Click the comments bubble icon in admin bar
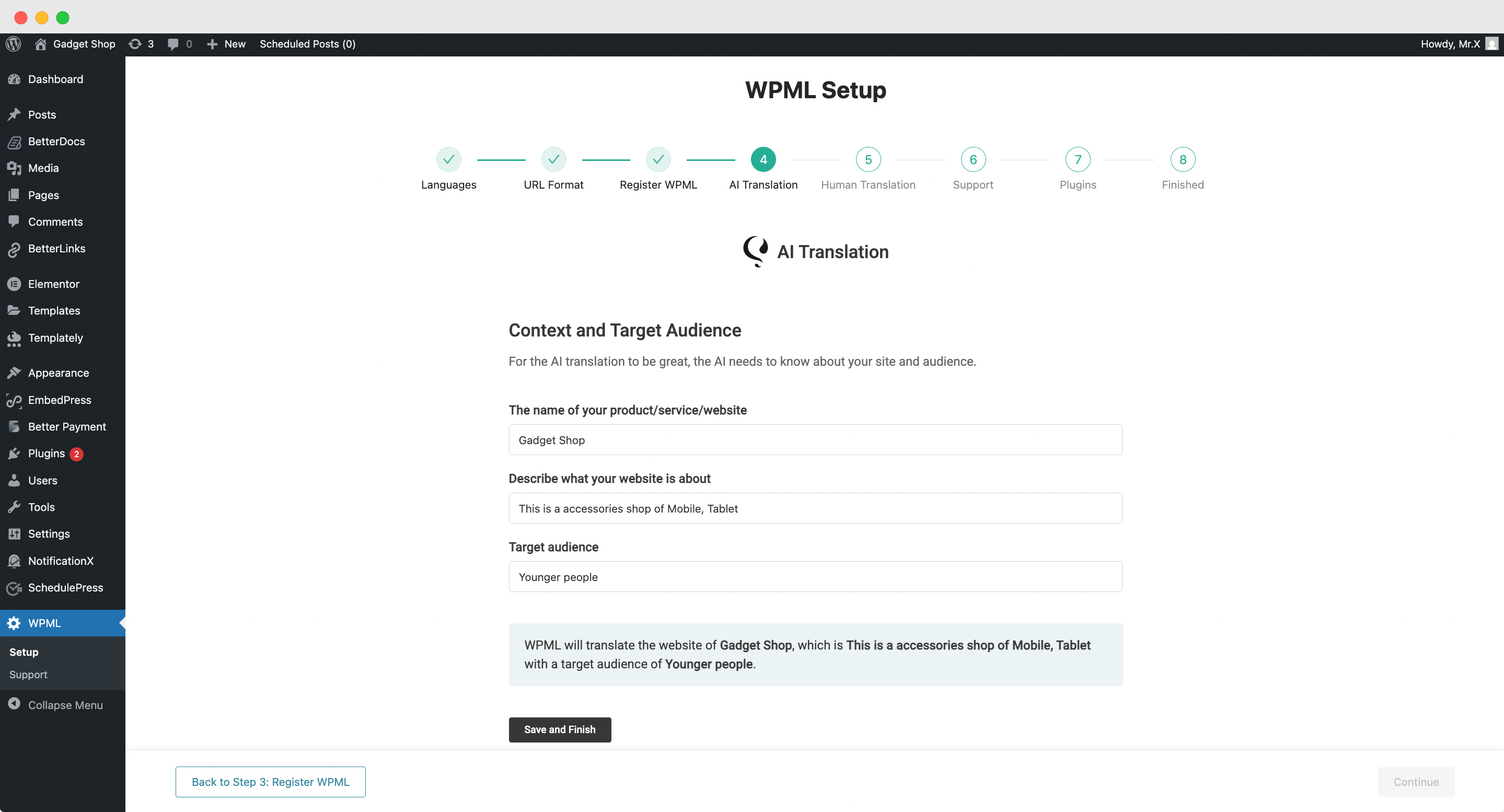The width and height of the screenshot is (1504, 812). coord(173,44)
